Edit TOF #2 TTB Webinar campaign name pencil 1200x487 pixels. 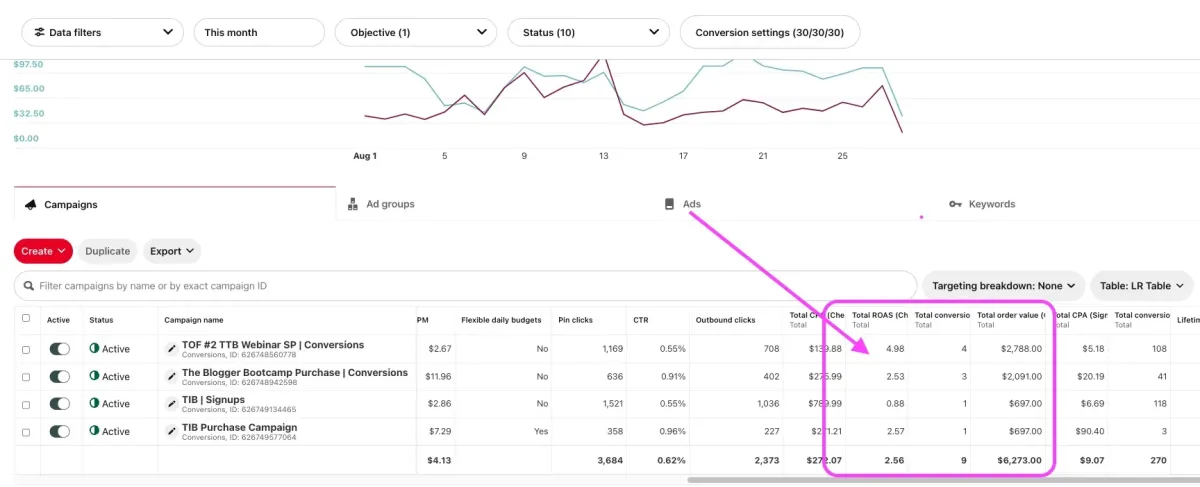pyautogui.click(x=171, y=347)
